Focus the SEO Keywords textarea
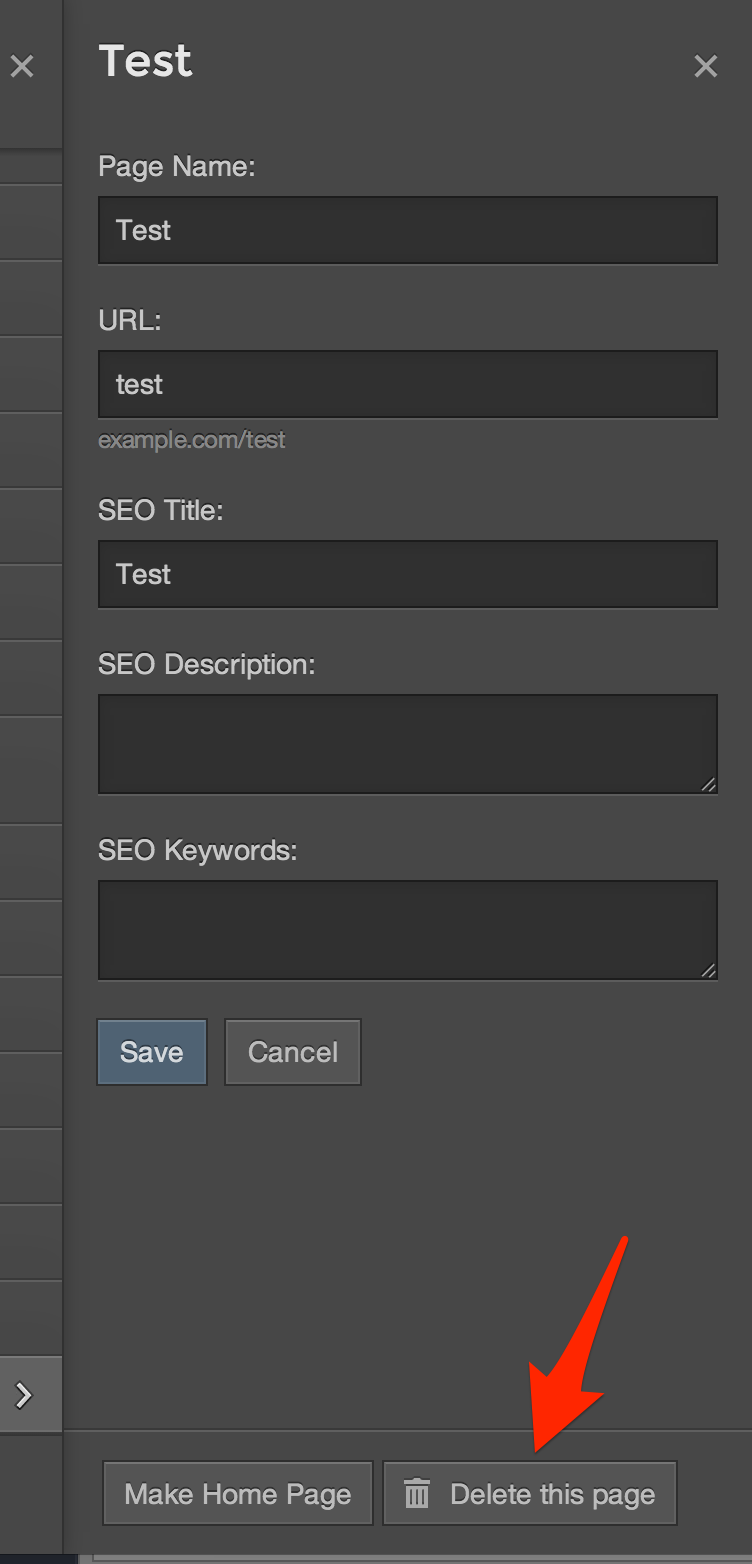752x1564 pixels. 407,930
